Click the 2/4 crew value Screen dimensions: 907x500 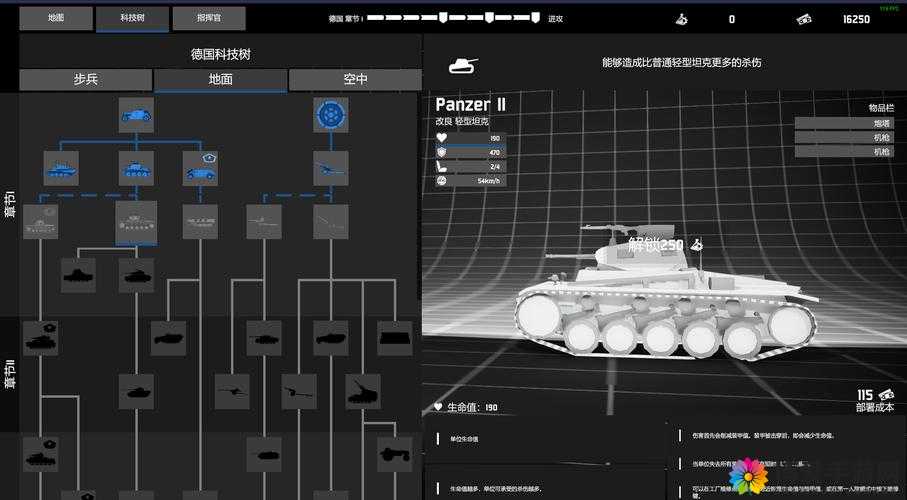(x=495, y=167)
